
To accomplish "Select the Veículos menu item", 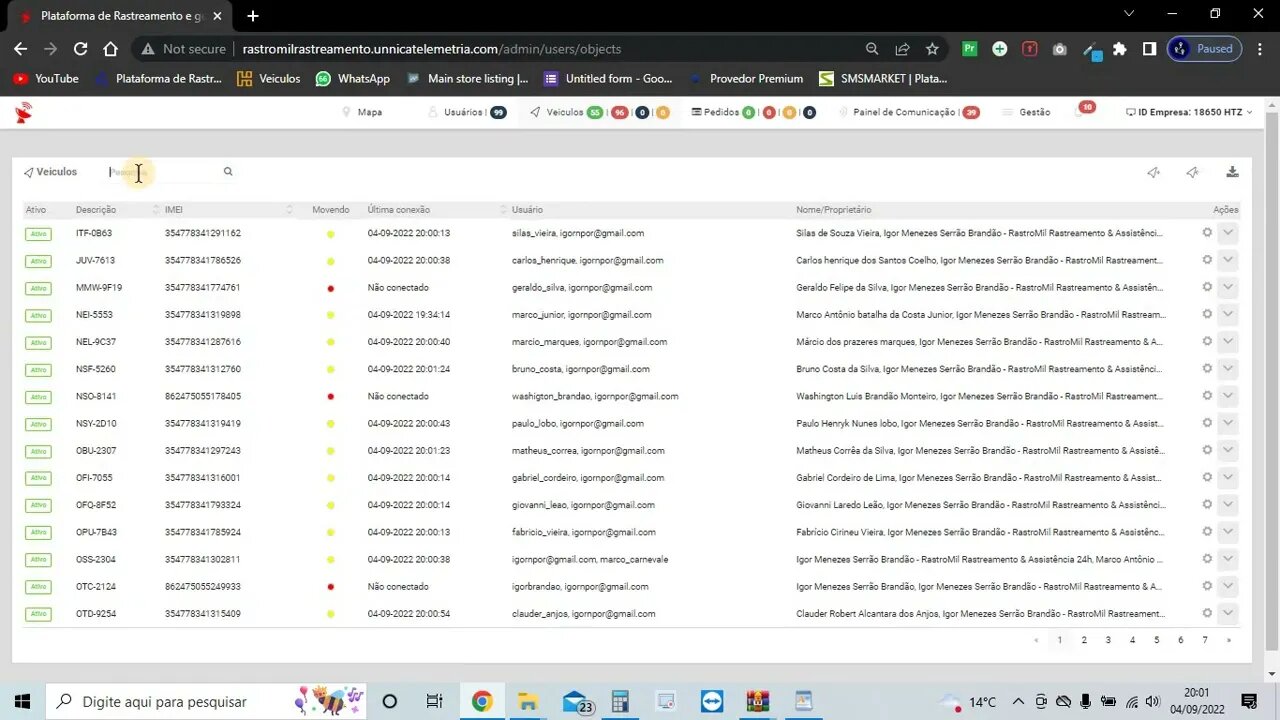I will click(x=600, y=112).
